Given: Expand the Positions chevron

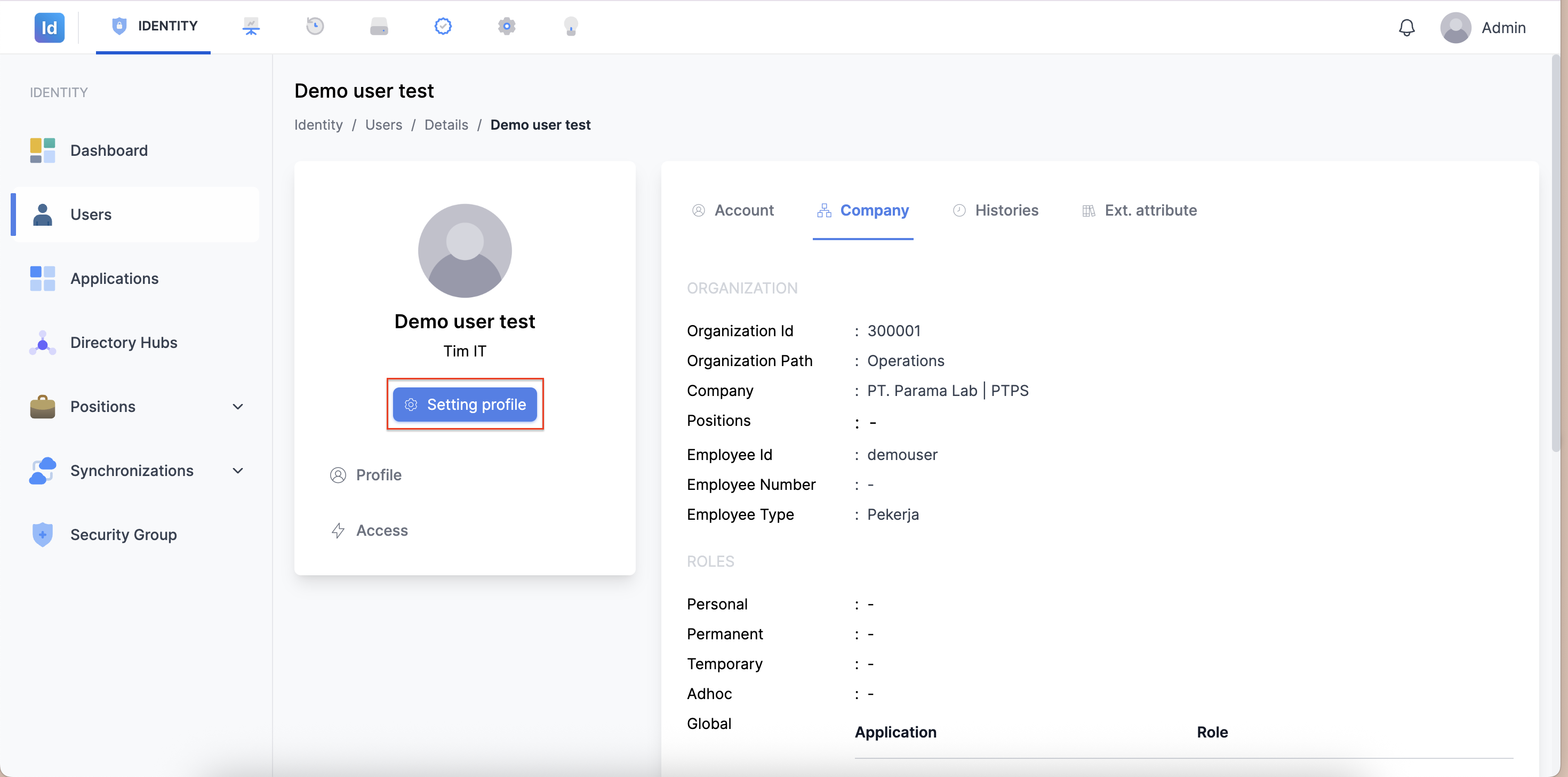Looking at the screenshot, I should 238,406.
